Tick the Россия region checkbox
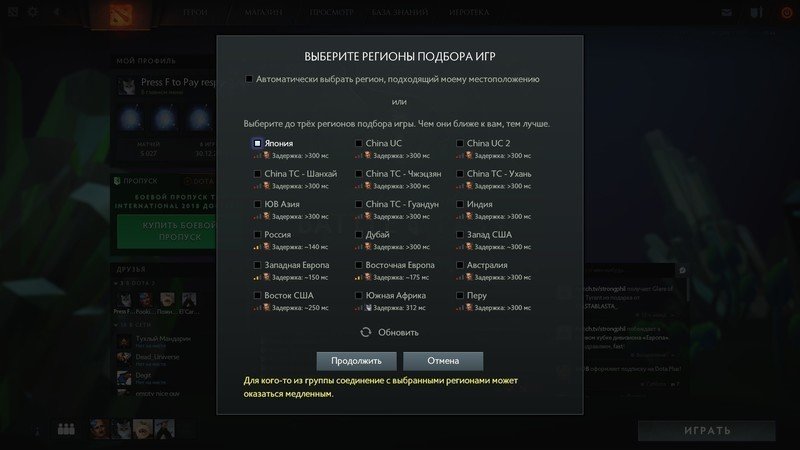The height and width of the screenshot is (450, 800). (257, 235)
